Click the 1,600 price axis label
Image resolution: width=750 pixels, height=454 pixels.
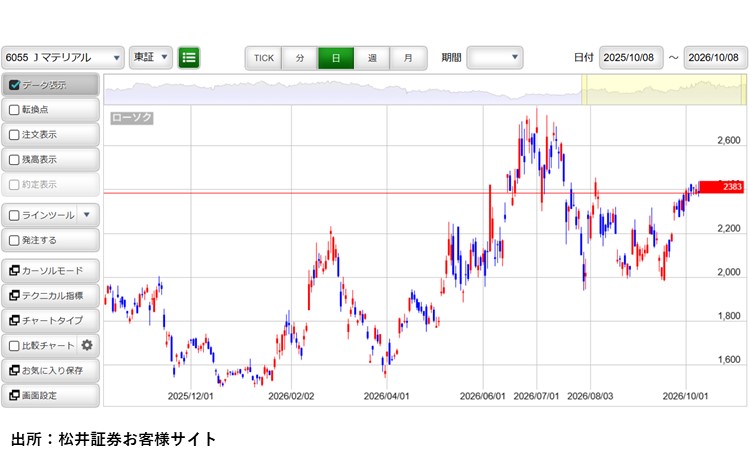tap(728, 359)
